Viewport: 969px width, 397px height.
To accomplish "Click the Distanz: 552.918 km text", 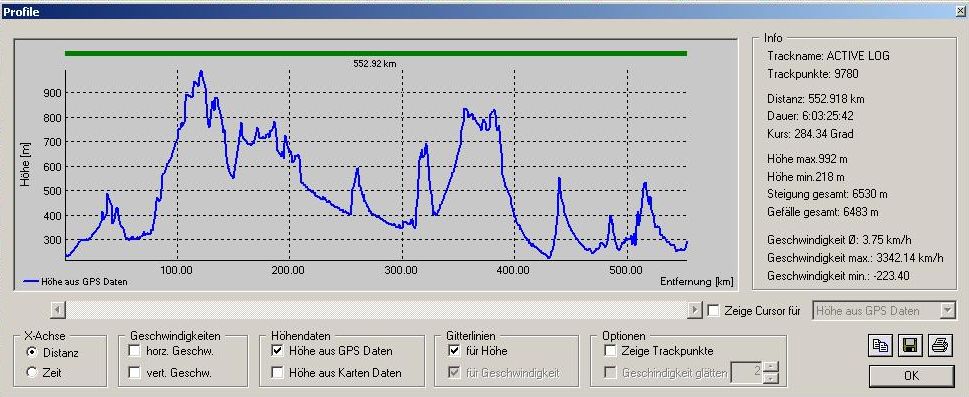I will (x=815, y=99).
